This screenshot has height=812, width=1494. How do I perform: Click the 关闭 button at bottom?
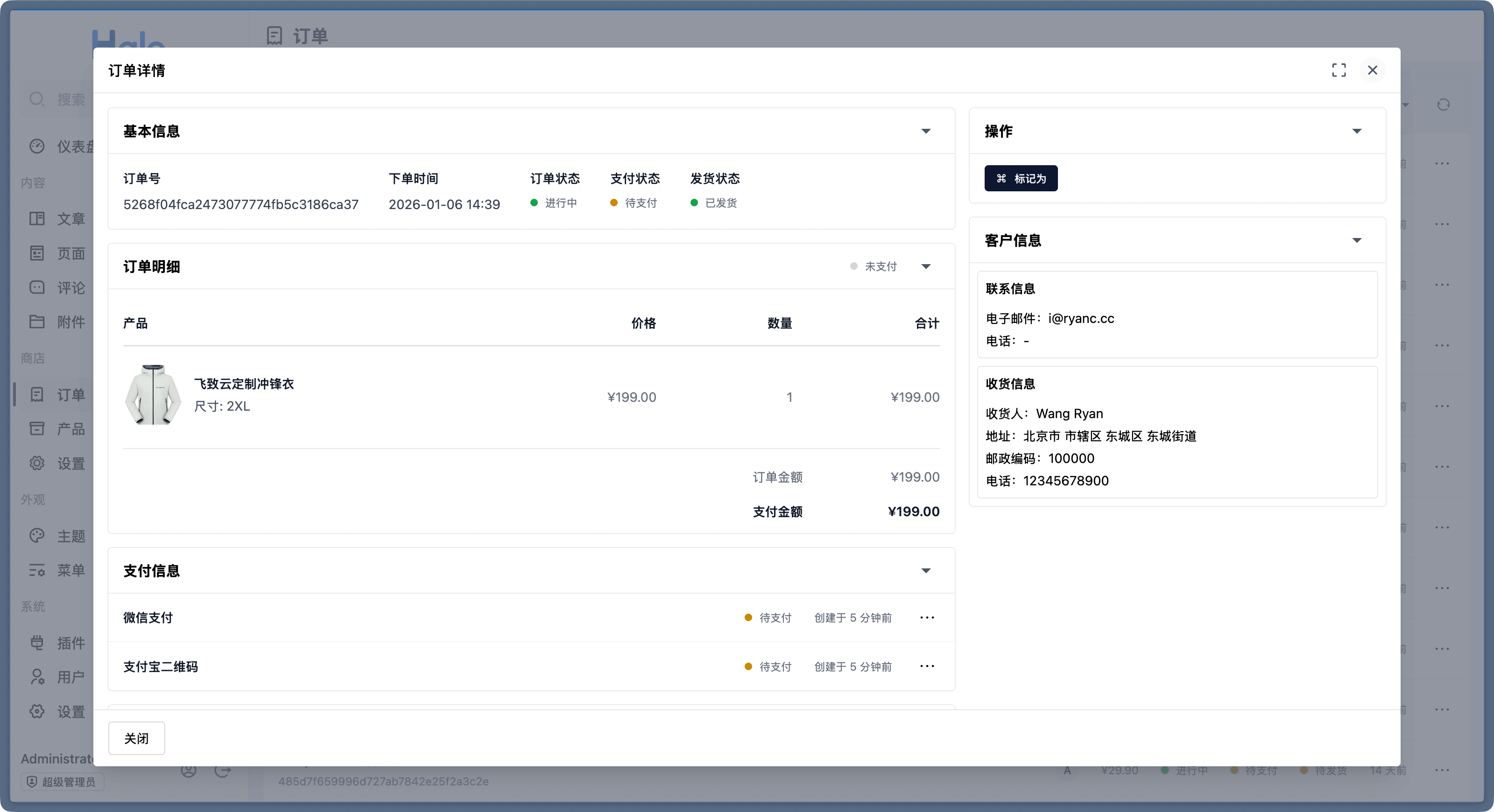pos(136,738)
